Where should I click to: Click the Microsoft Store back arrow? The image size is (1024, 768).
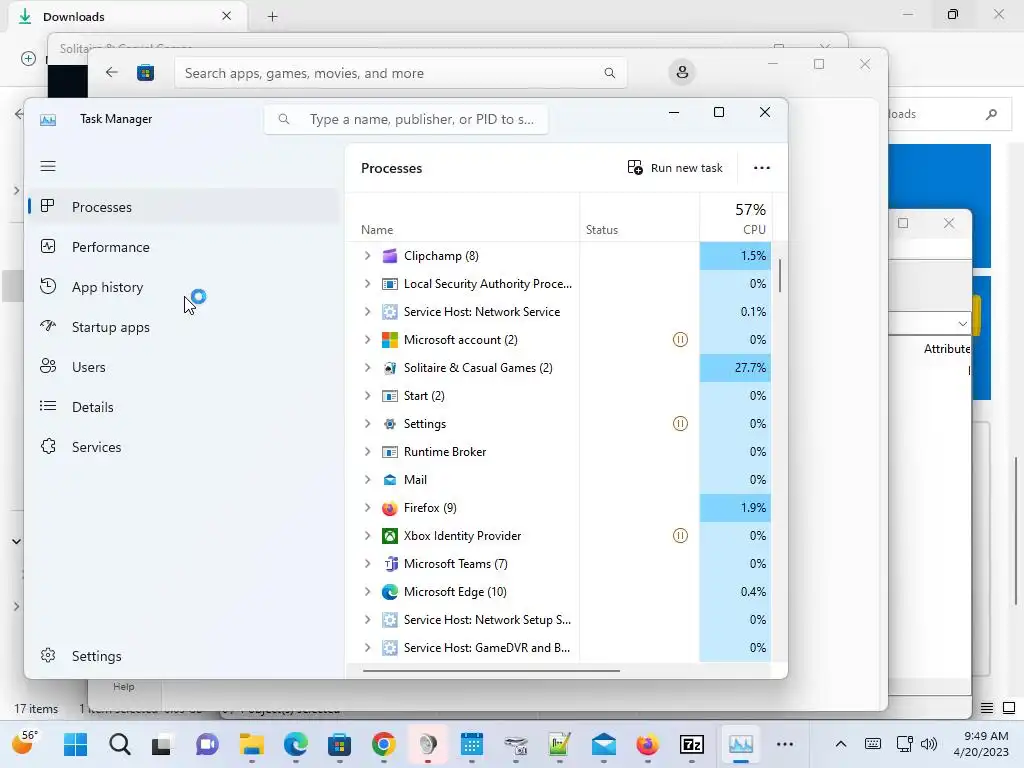point(112,72)
